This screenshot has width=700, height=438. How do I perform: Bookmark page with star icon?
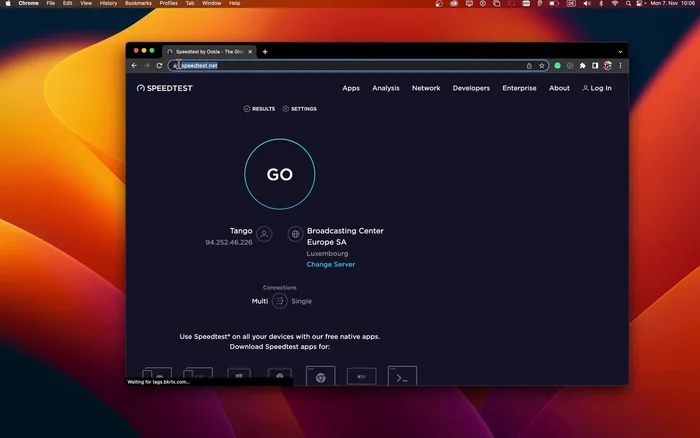(542, 66)
